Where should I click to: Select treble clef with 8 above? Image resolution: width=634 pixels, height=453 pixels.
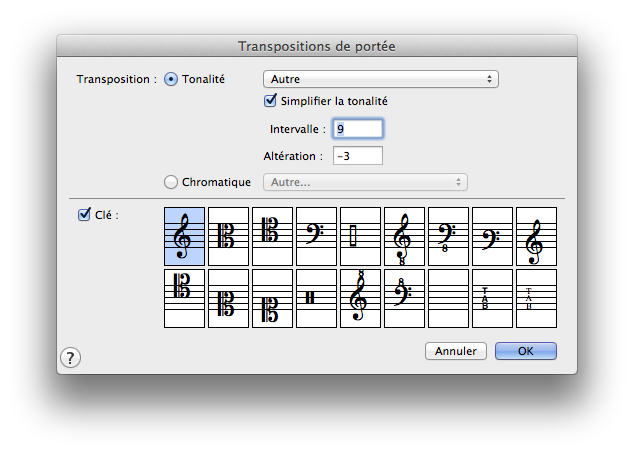coord(360,298)
